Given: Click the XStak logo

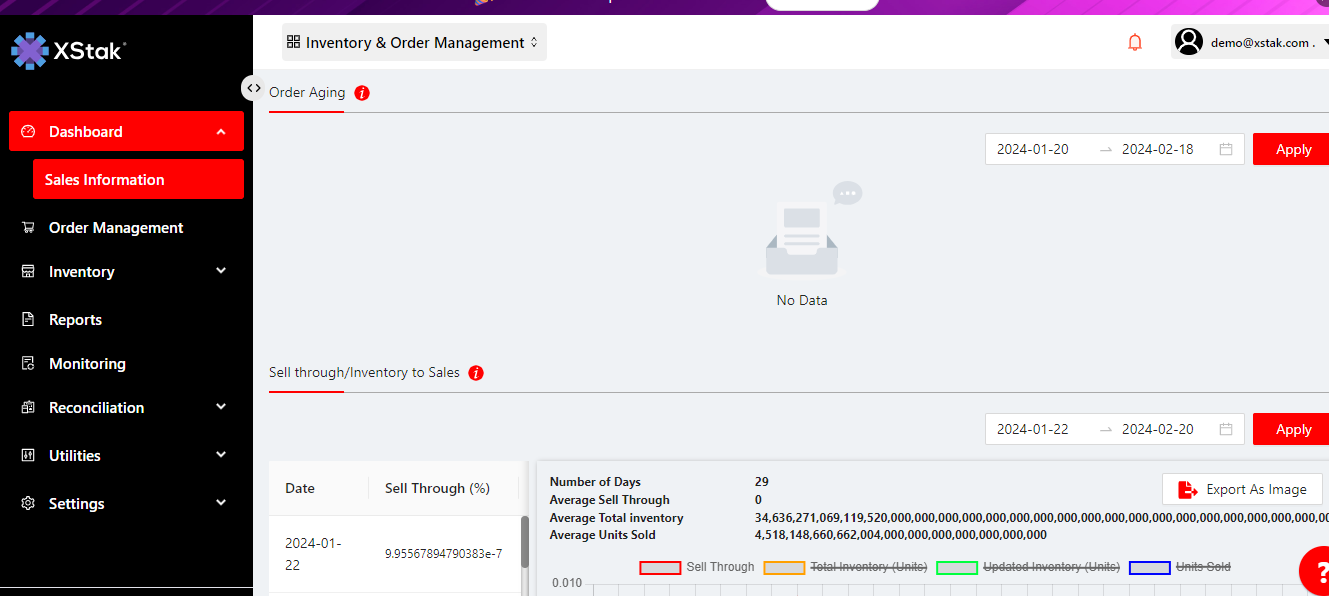Looking at the screenshot, I should [68, 50].
